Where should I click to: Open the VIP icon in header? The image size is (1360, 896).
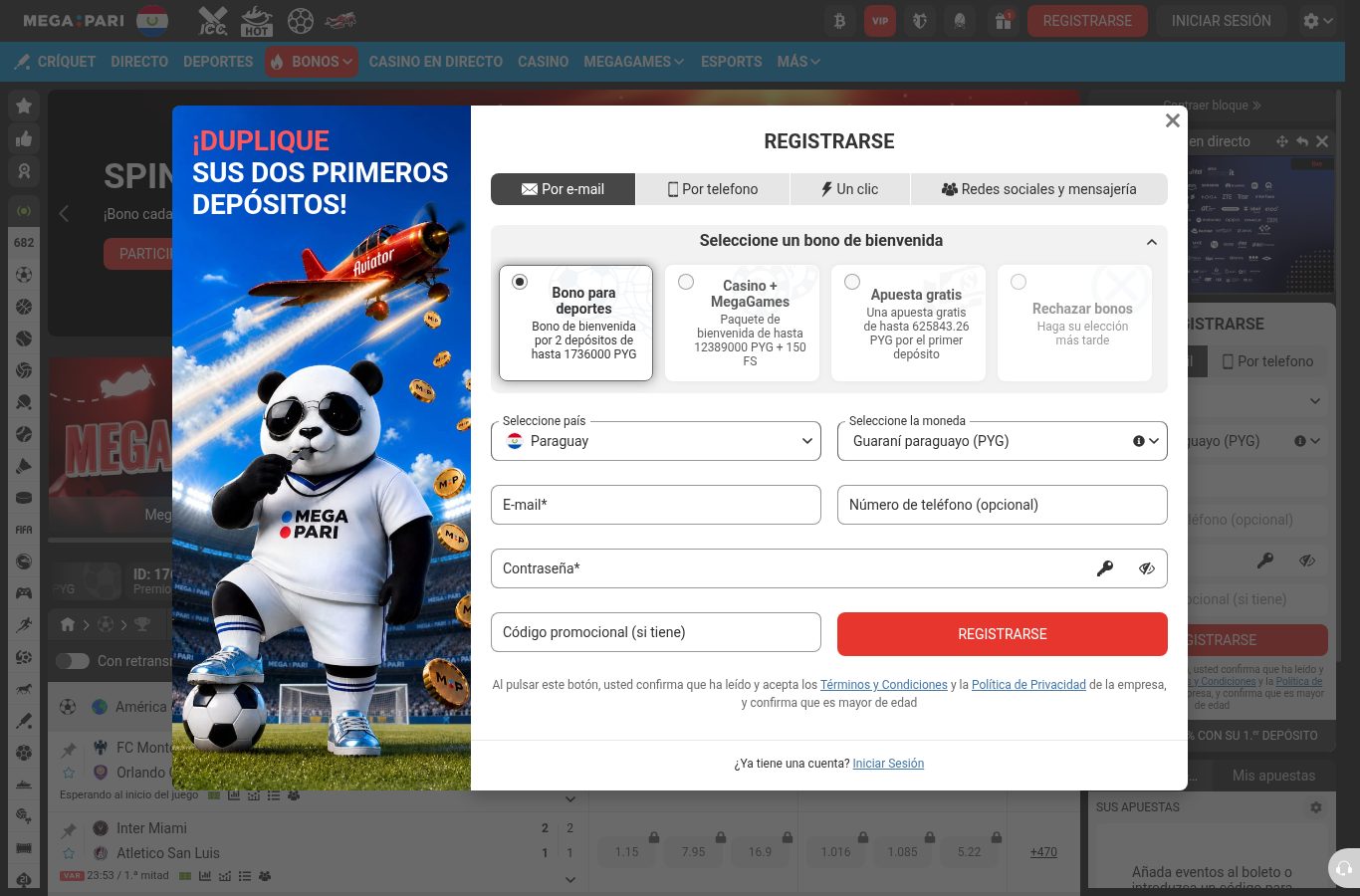coord(880,21)
